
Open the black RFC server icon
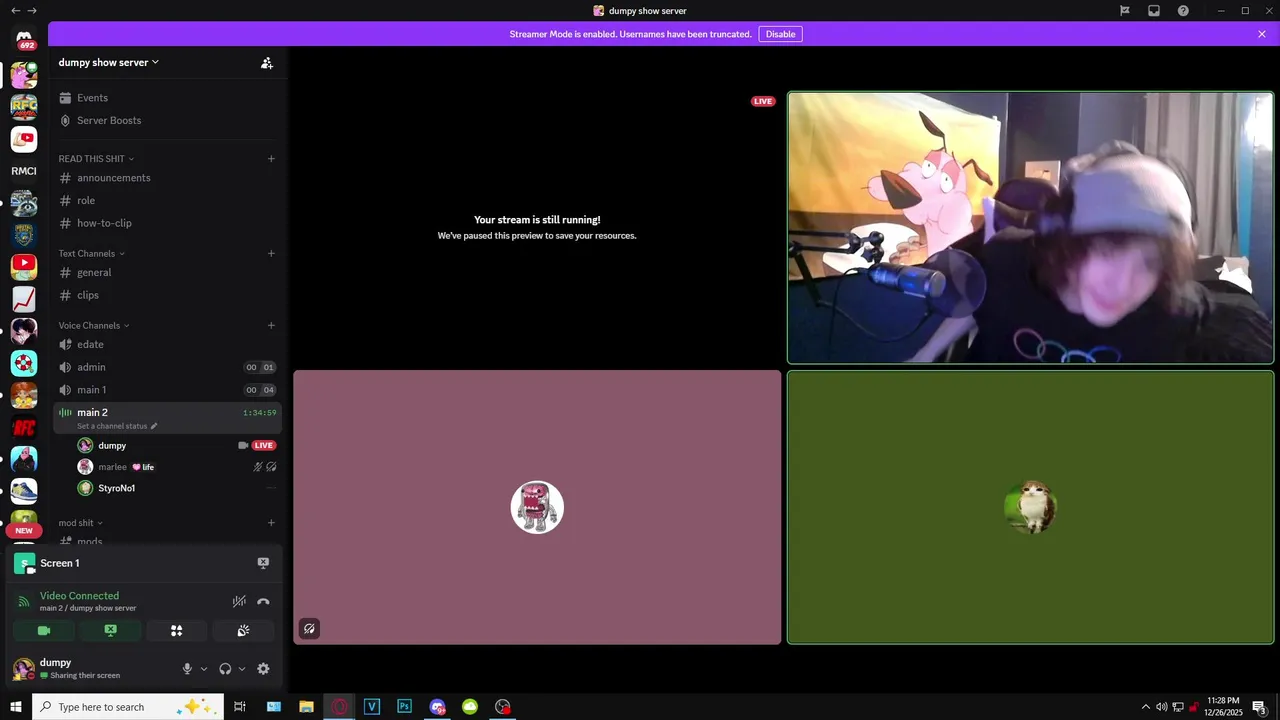point(24,427)
